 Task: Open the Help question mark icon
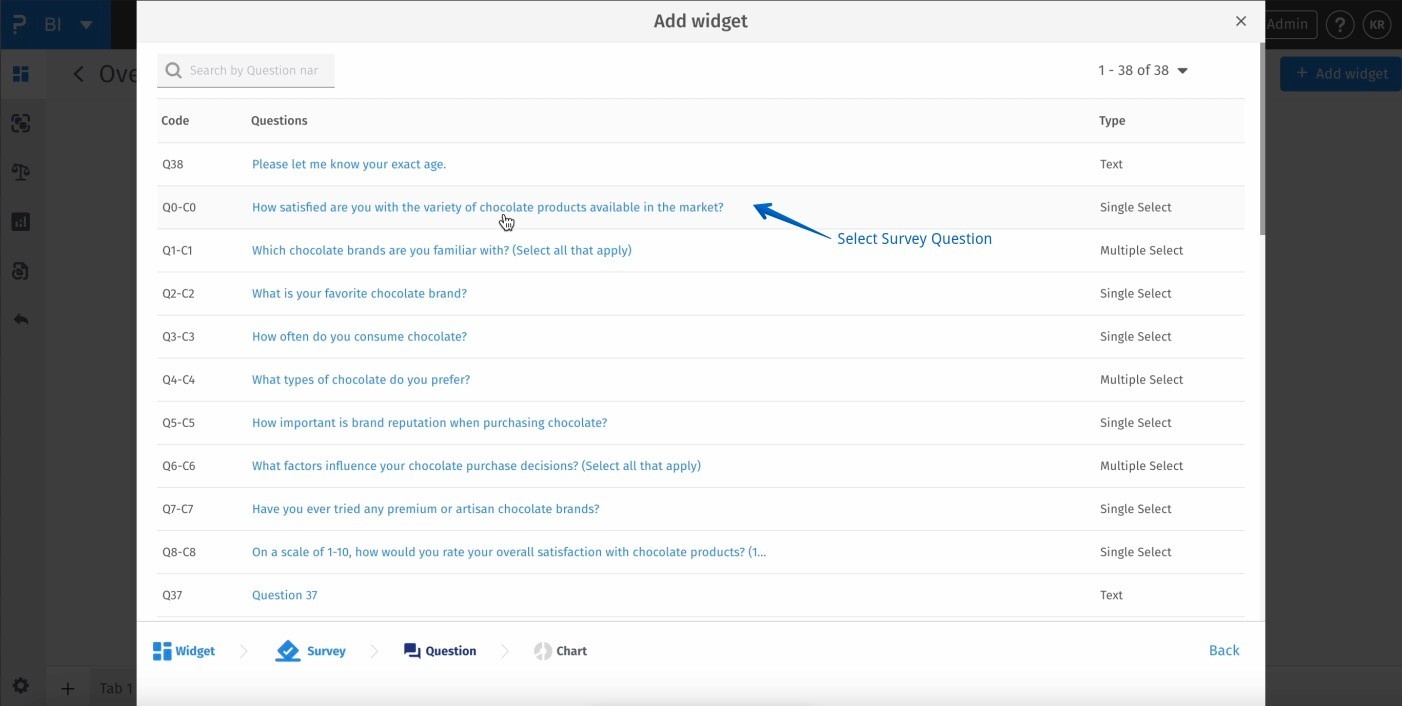tap(1340, 24)
